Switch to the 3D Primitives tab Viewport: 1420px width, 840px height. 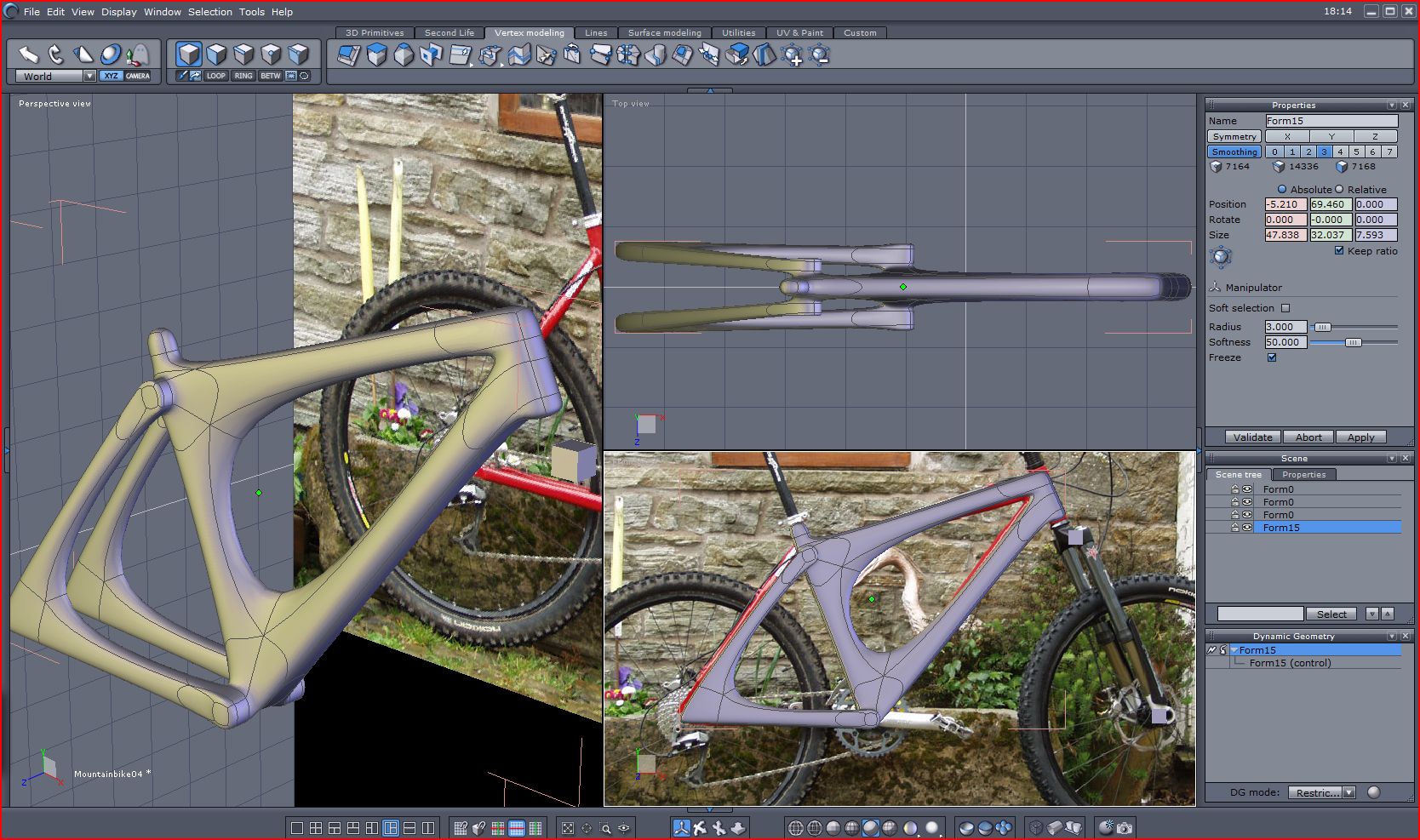tap(375, 32)
